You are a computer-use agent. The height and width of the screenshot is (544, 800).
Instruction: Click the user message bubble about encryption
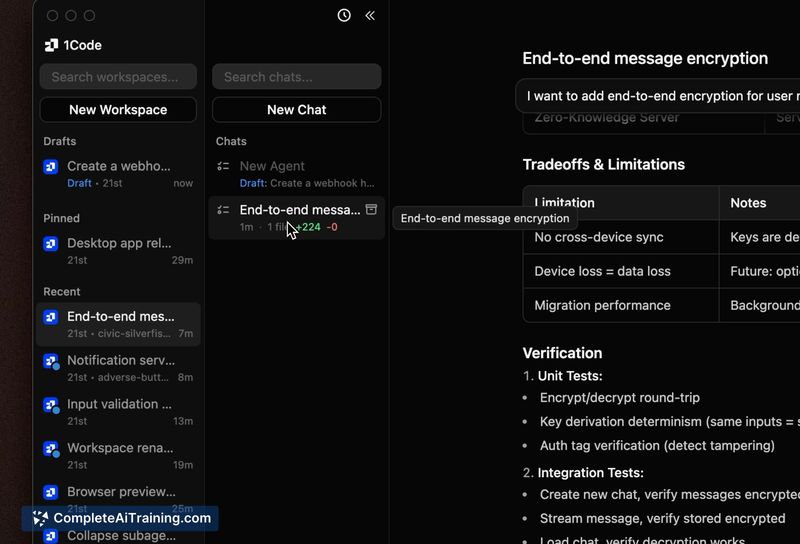click(660, 97)
